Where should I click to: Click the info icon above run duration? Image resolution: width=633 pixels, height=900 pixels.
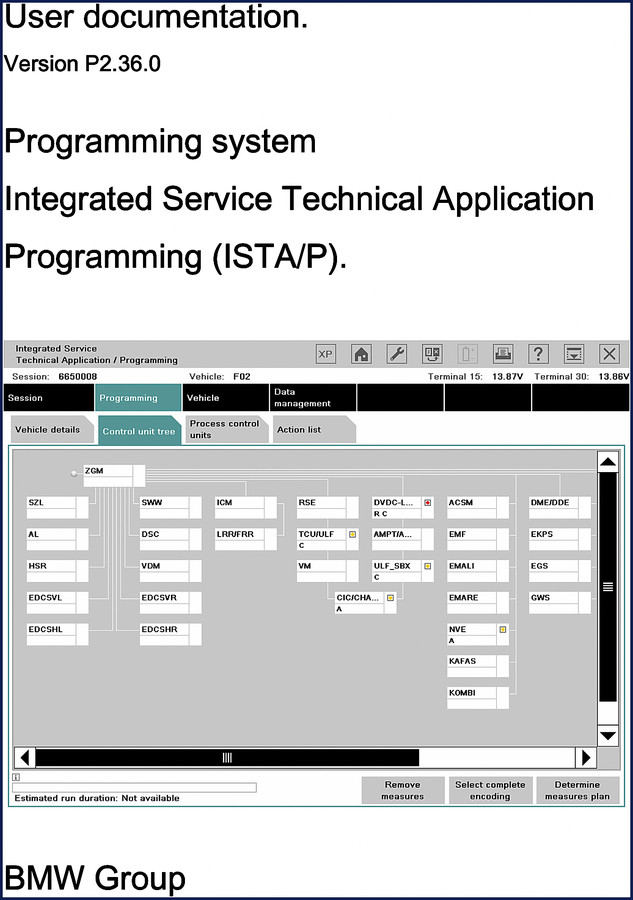(x=16, y=777)
